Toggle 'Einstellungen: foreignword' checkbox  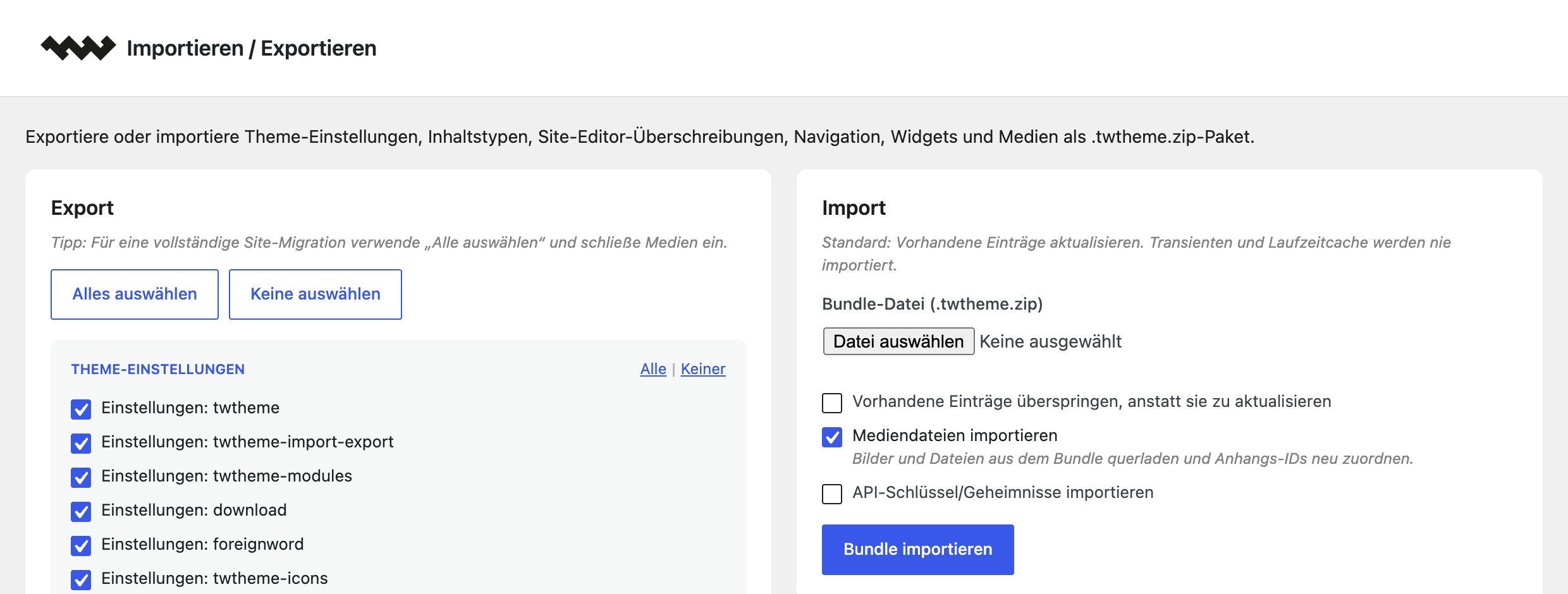(x=81, y=545)
